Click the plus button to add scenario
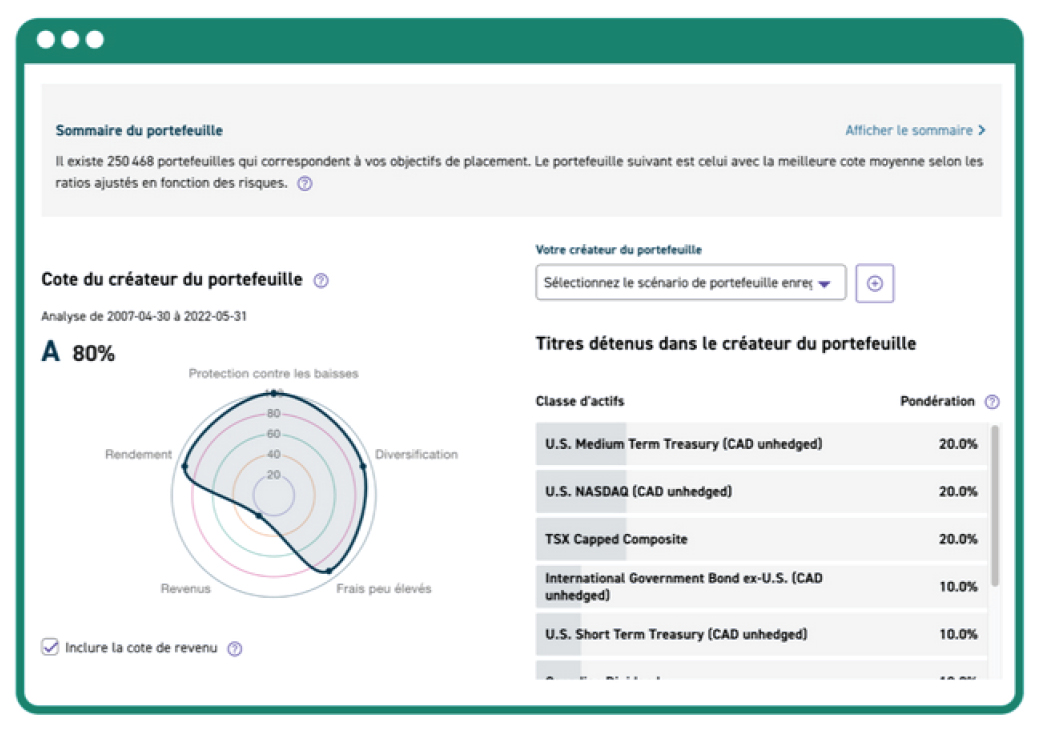Viewport: 1042px width, 733px height. point(875,283)
